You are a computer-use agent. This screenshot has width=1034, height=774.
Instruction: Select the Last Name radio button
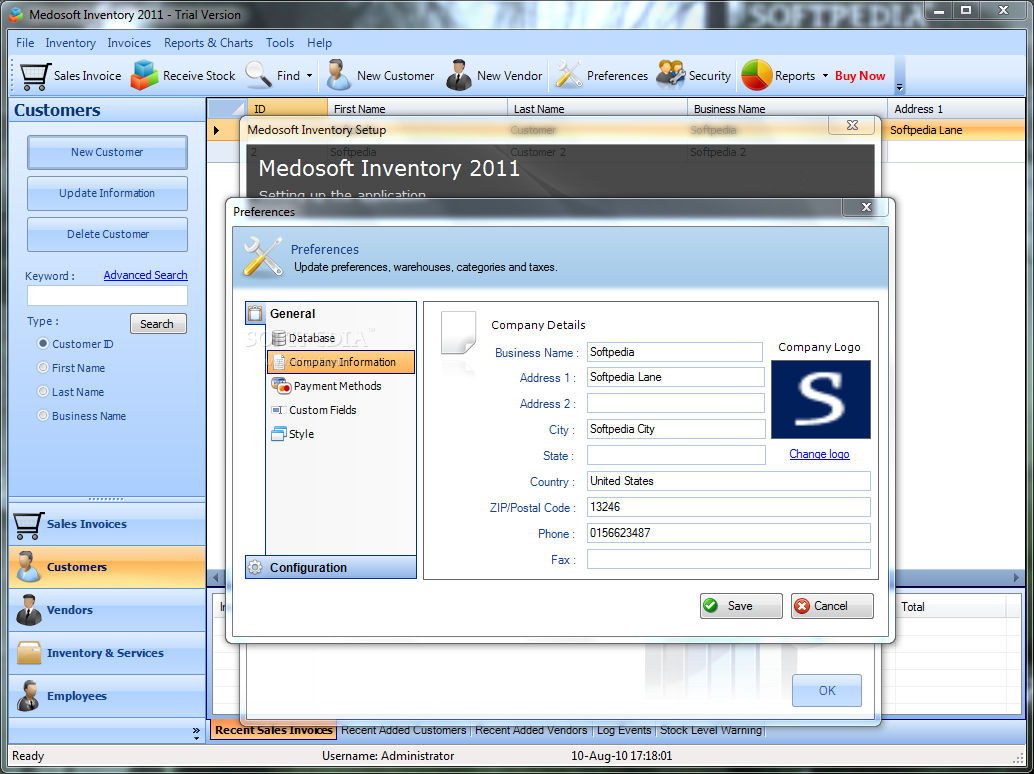click(x=43, y=392)
